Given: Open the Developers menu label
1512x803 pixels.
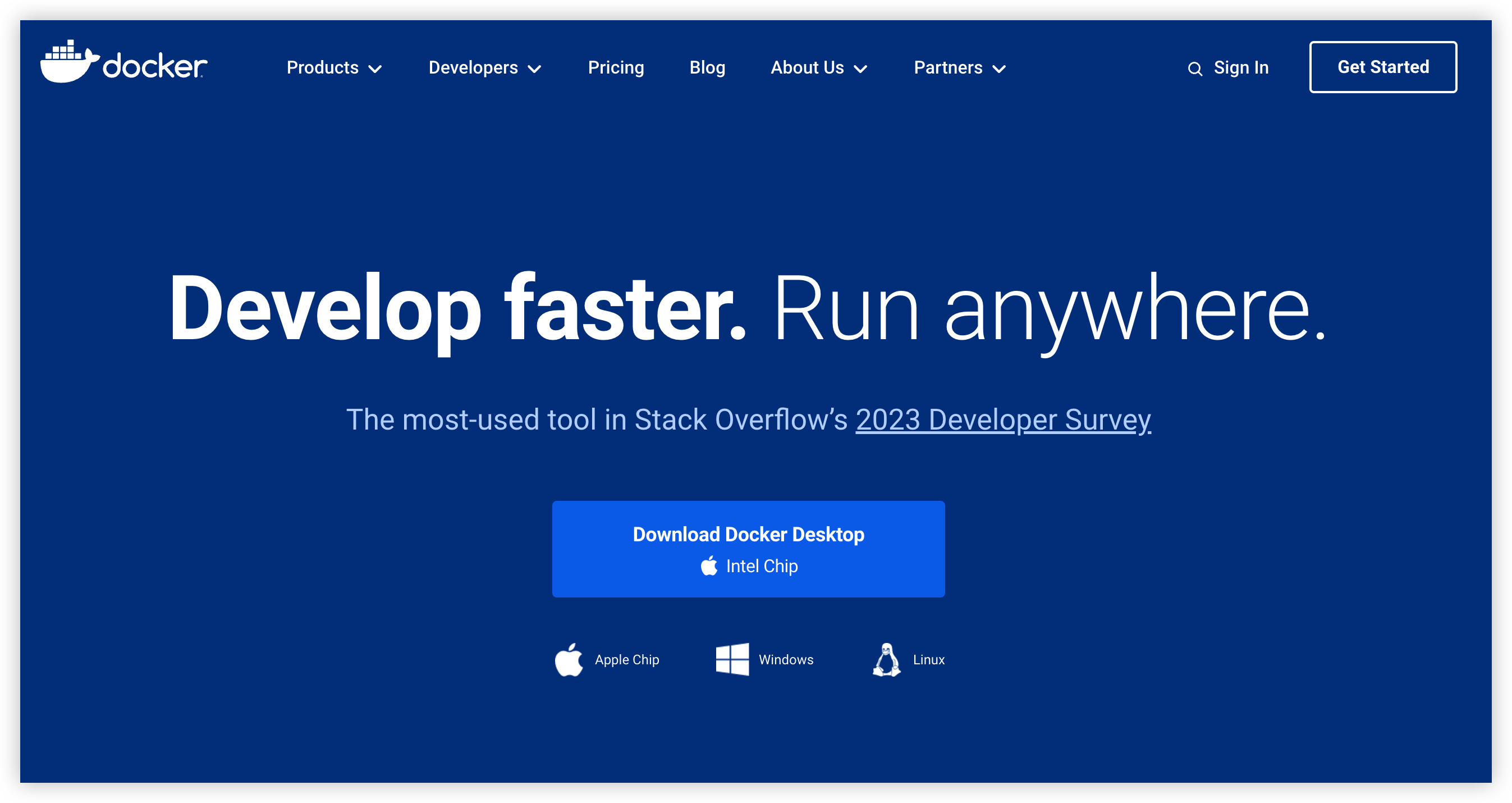Looking at the screenshot, I should [x=473, y=68].
